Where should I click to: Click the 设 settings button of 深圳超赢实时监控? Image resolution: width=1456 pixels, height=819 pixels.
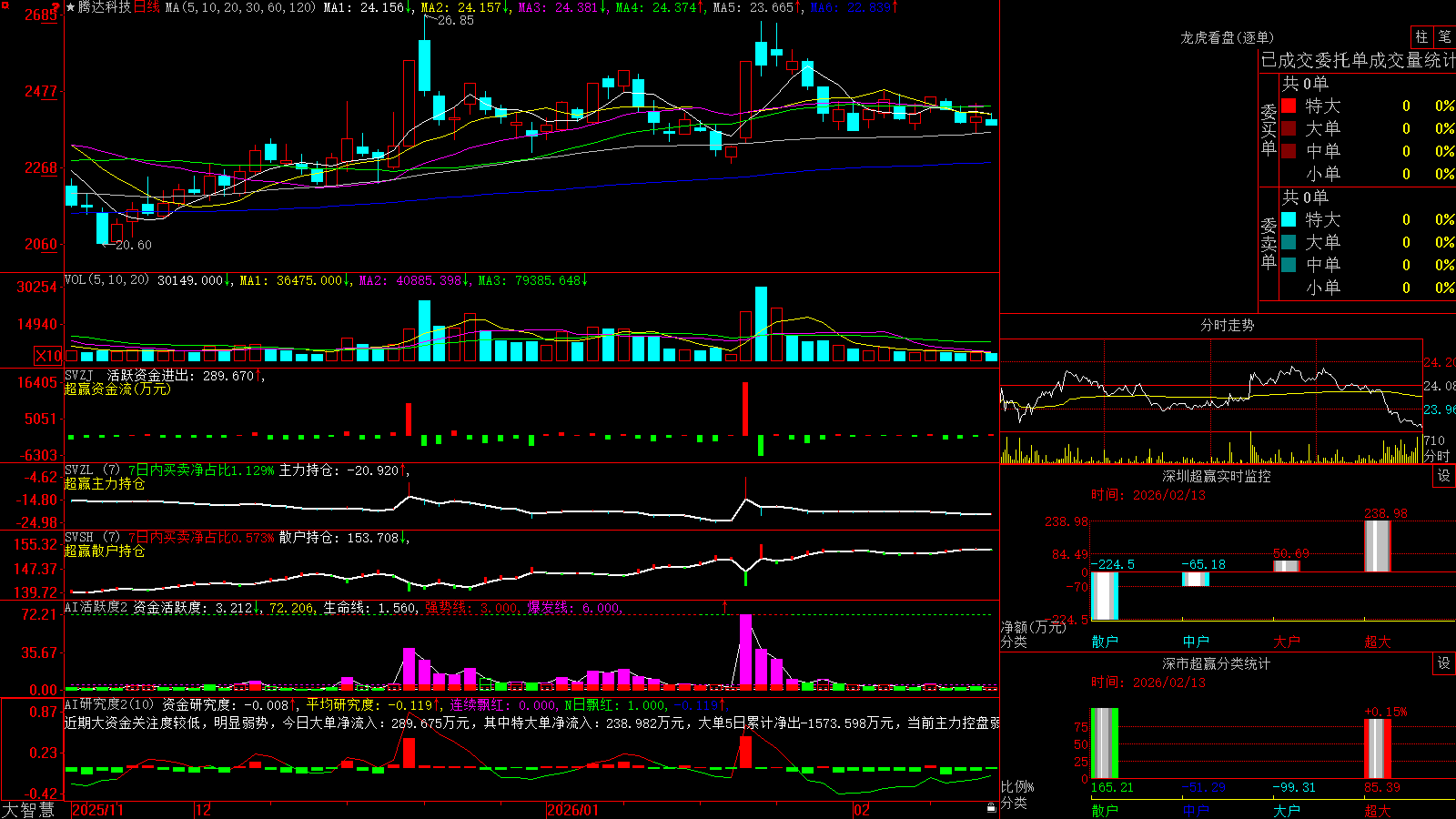[1444, 476]
